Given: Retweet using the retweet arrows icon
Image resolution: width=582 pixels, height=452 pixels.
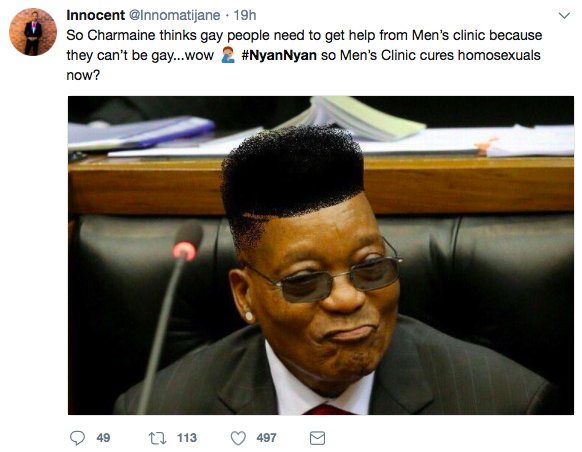Looking at the screenshot, I should [x=157, y=438].
